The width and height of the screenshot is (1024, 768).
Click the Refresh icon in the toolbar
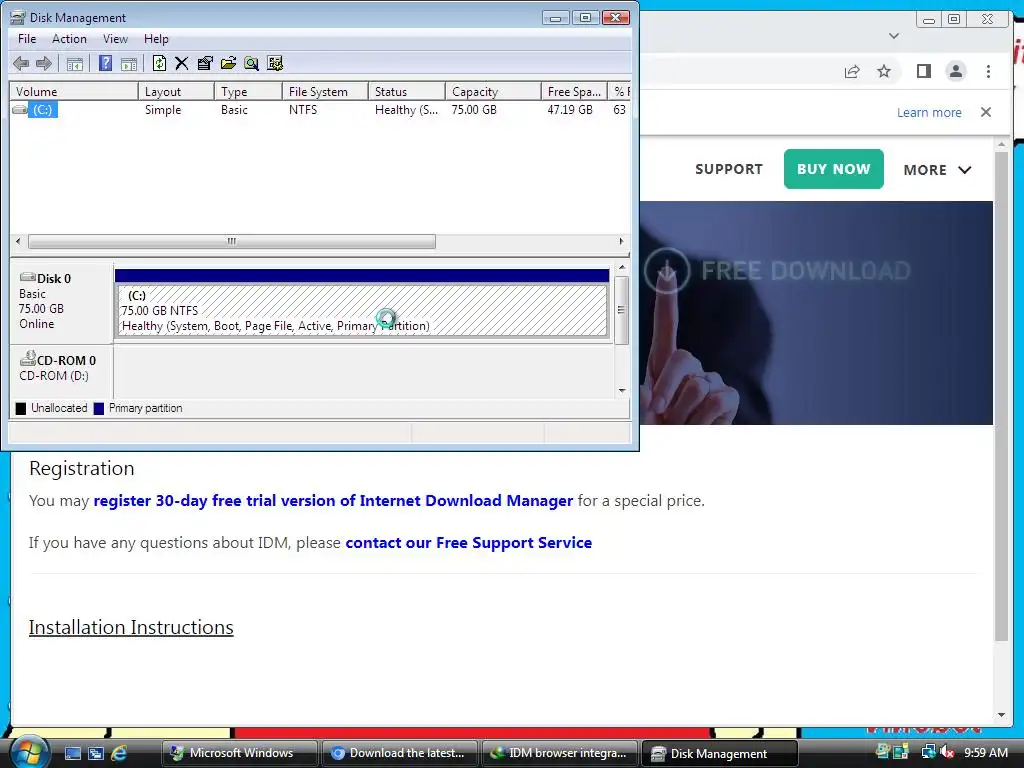click(159, 63)
